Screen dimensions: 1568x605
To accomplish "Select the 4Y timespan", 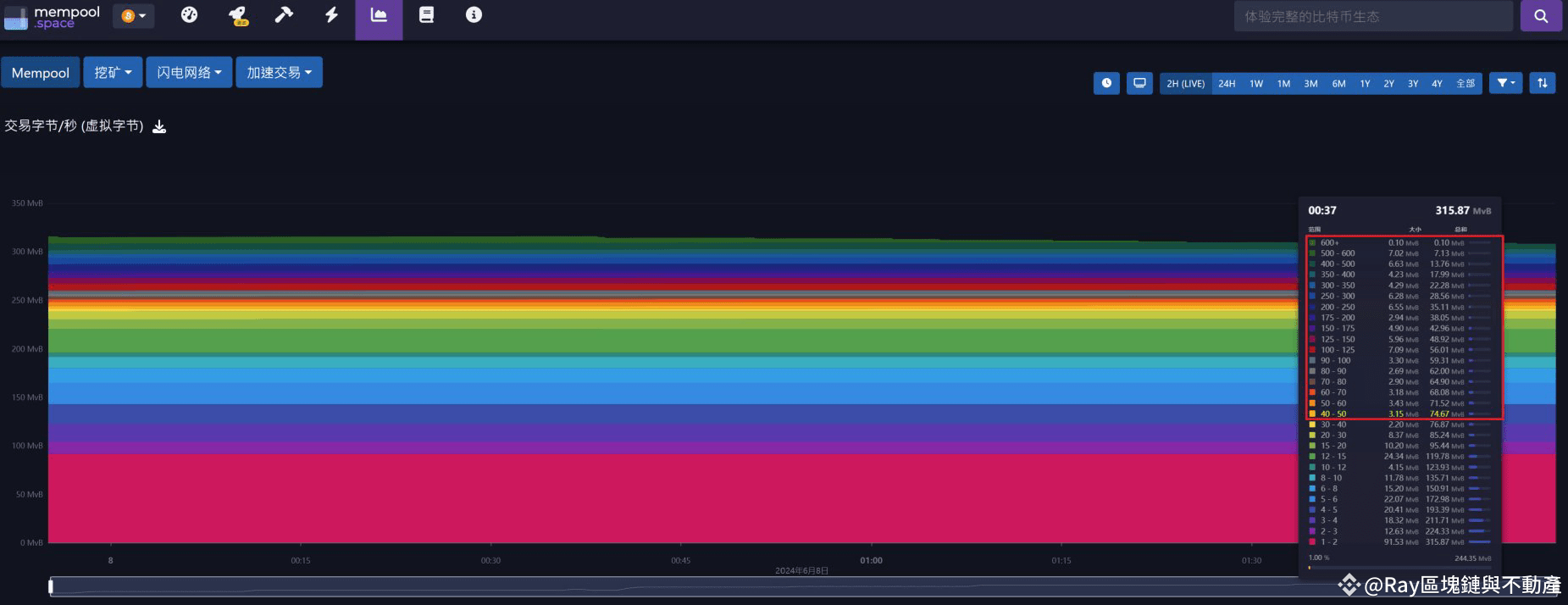I will pyautogui.click(x=1437, y=83).
